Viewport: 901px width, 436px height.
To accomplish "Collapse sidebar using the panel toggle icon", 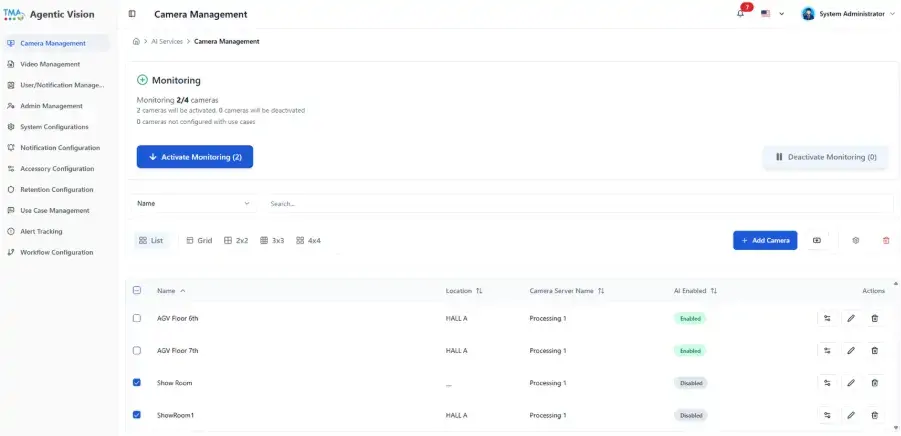I will pyautogui.click(x=132, y=14).
